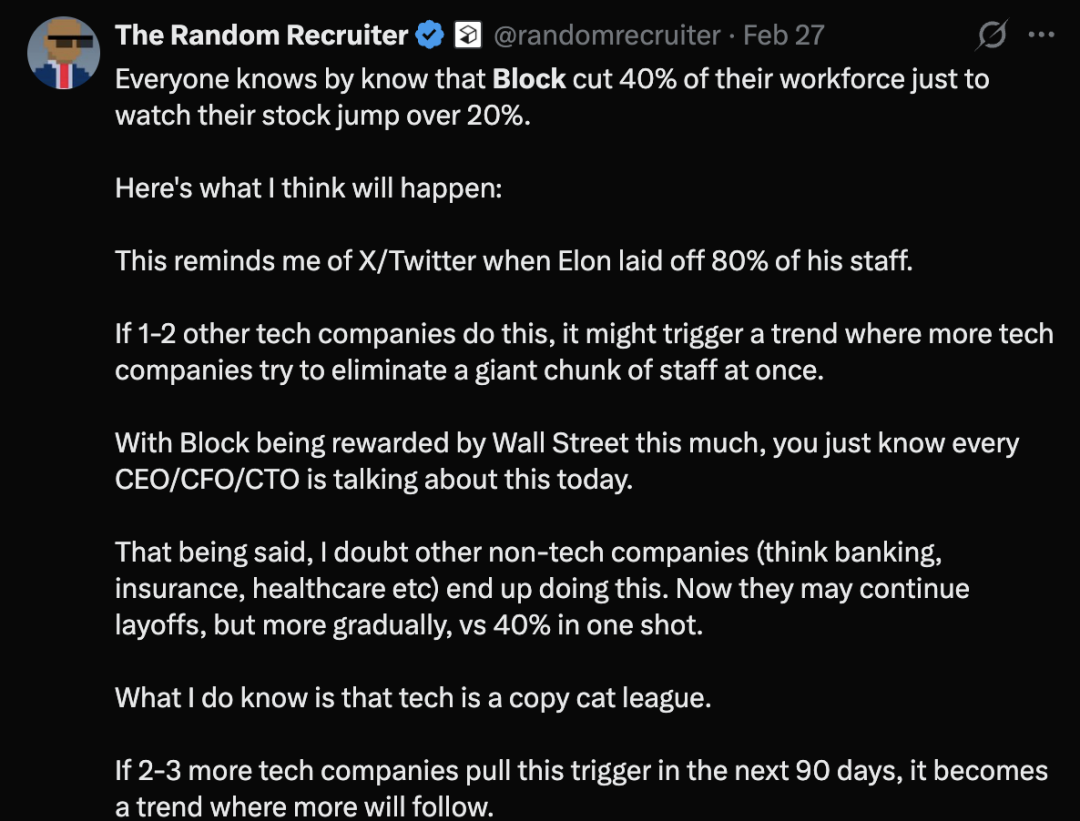The height and width of the screenshot is (821, 1080).
Task: Click the bold word Block
Action: 529,79
